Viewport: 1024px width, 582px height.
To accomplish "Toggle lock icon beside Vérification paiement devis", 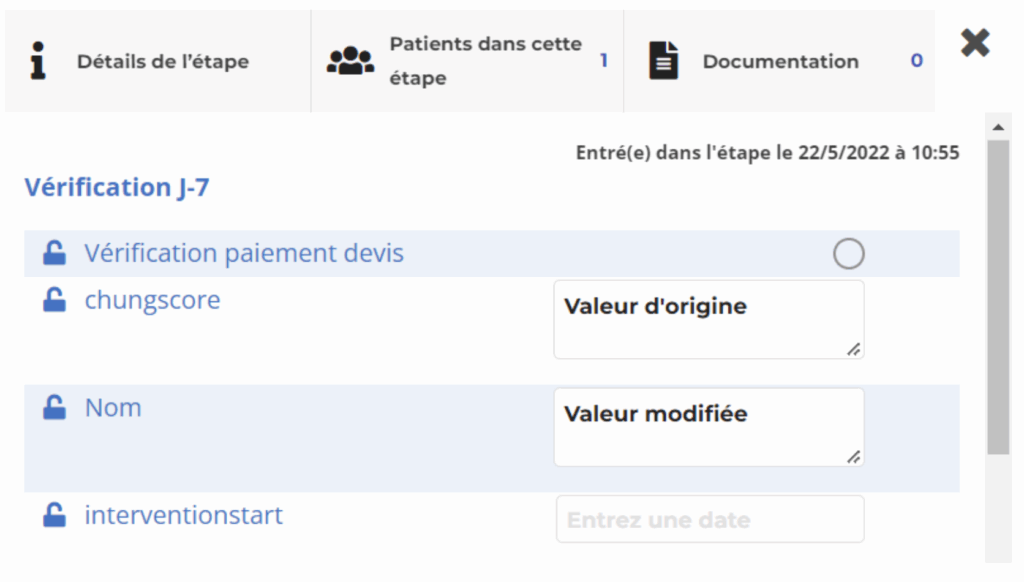I will [54, 254].
